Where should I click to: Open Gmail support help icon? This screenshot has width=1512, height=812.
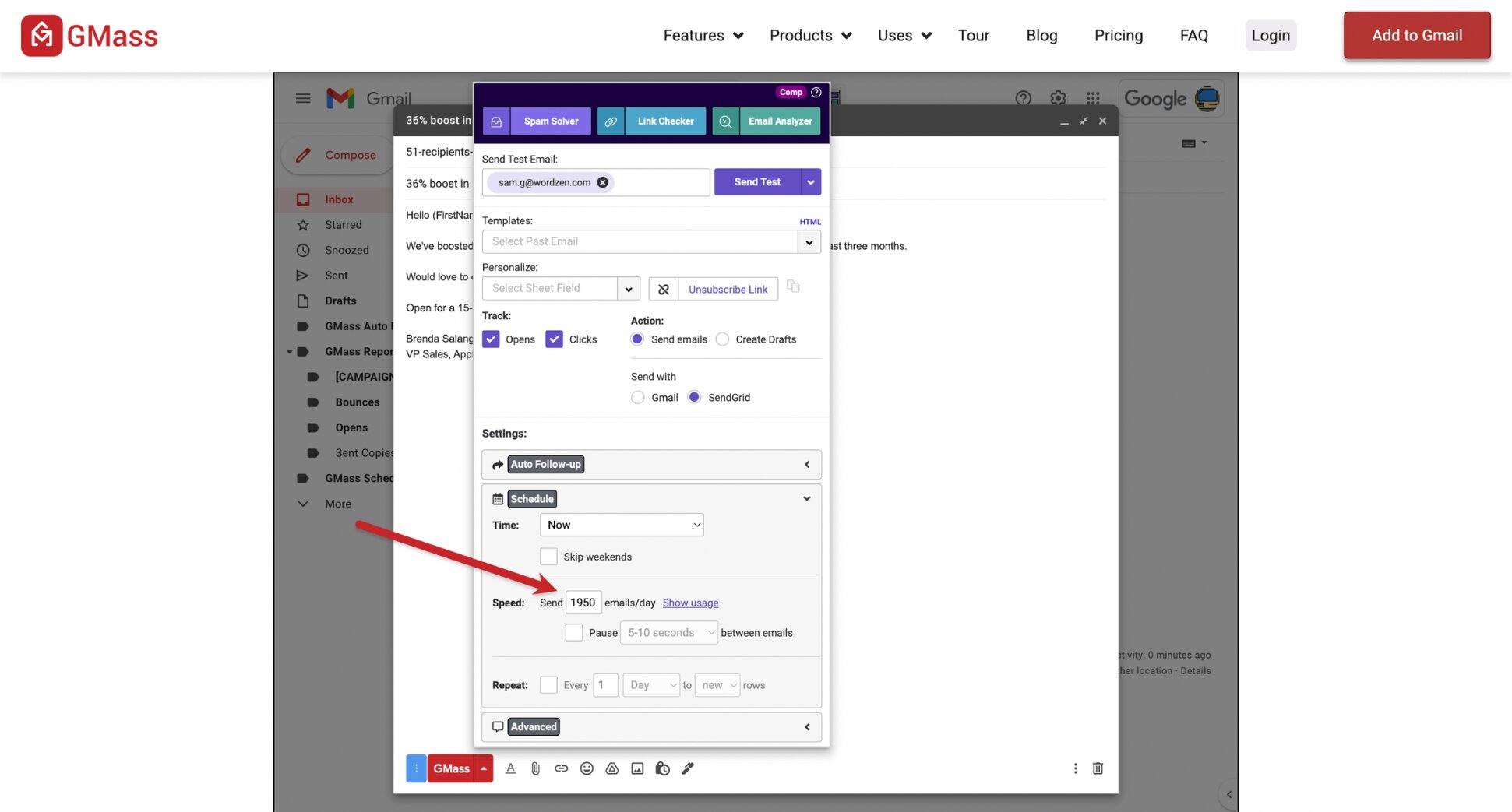tap(1023, 98)
